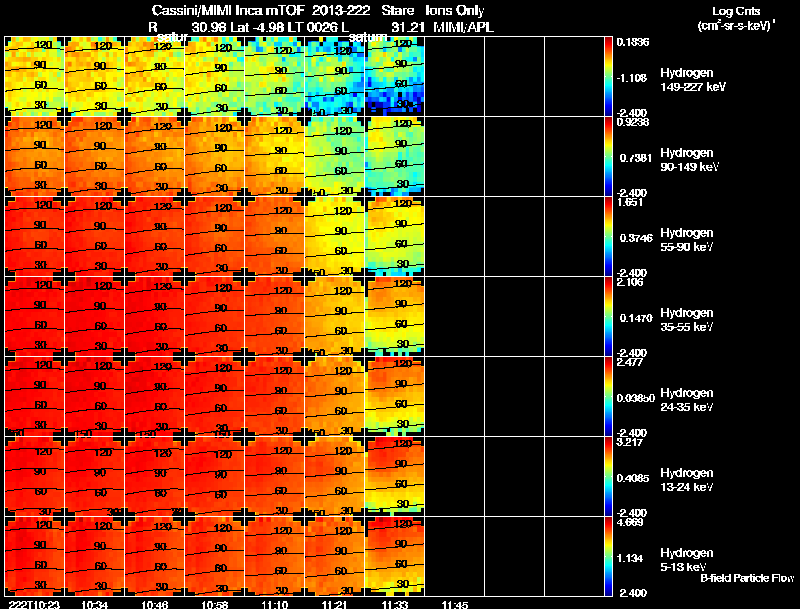Screen dimensions: 800x609
Task: Click the '1.651' color scale value
Action: pyautogui.click(x=630, y=202)
